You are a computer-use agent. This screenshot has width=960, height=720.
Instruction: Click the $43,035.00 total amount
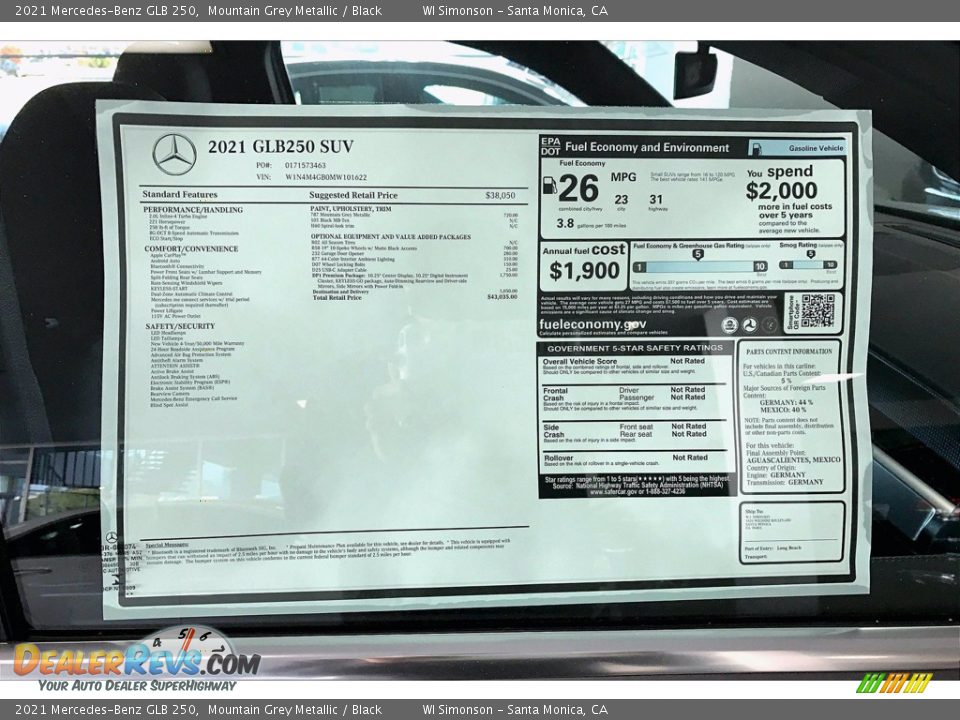(x=502, y=297)
